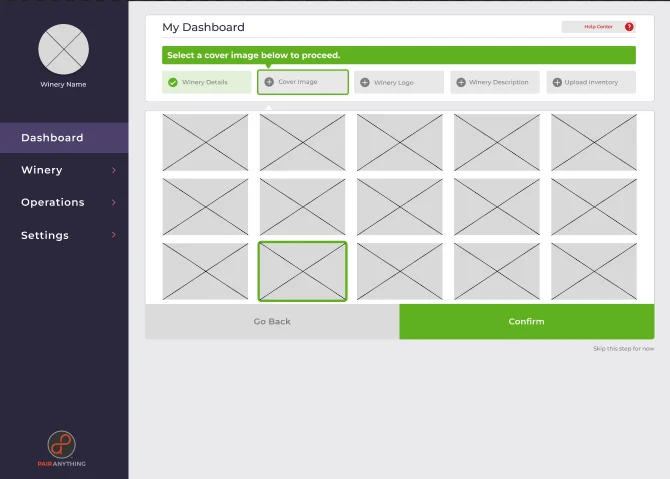Click the green-highlighted selected cover image
The image size is (670, 479).
tap(303, 271)
